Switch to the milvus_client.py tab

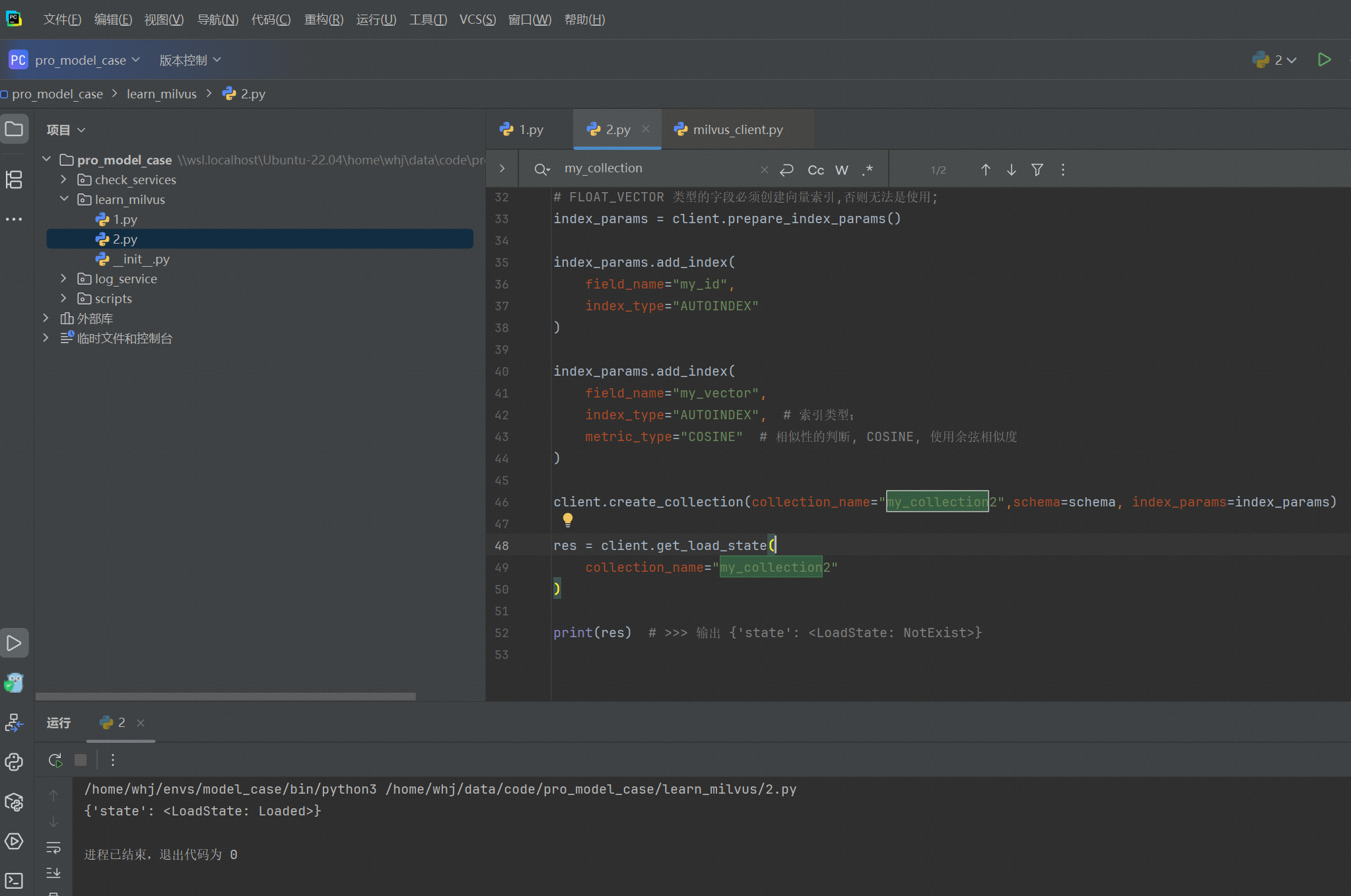click(x=737, y=129)
